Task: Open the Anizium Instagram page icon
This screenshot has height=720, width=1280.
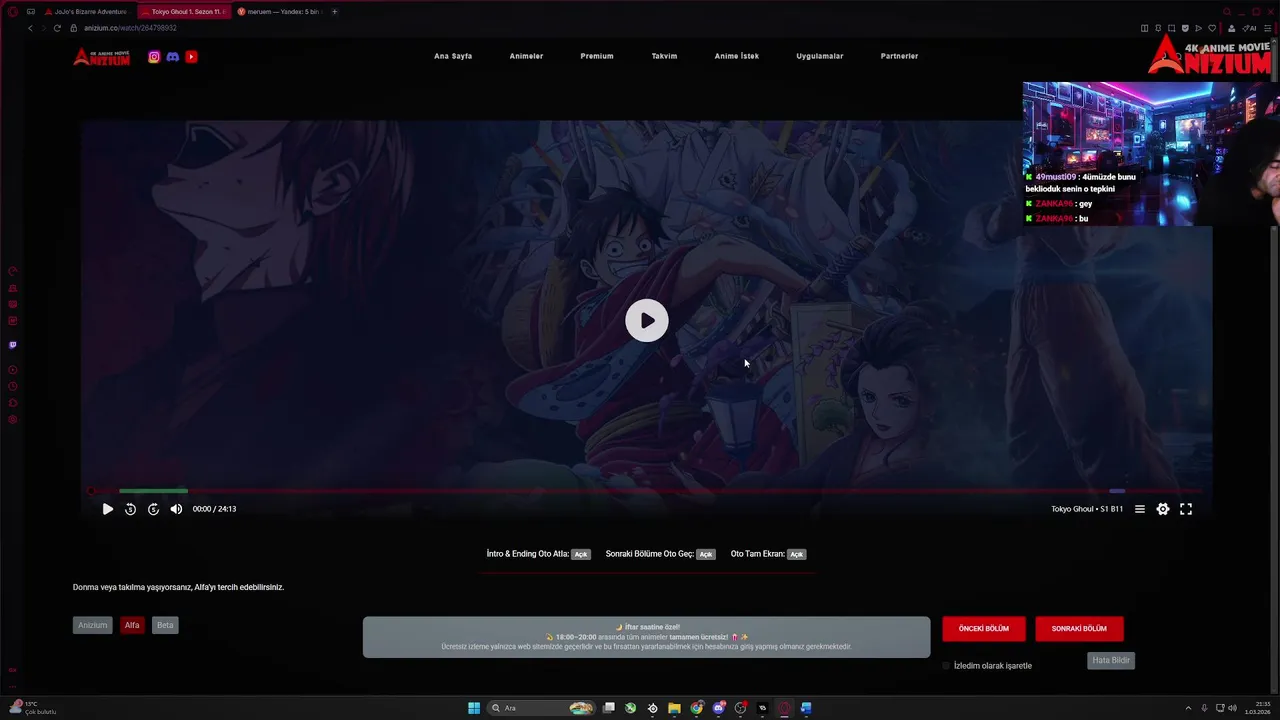Action: [x=154, y=57]
